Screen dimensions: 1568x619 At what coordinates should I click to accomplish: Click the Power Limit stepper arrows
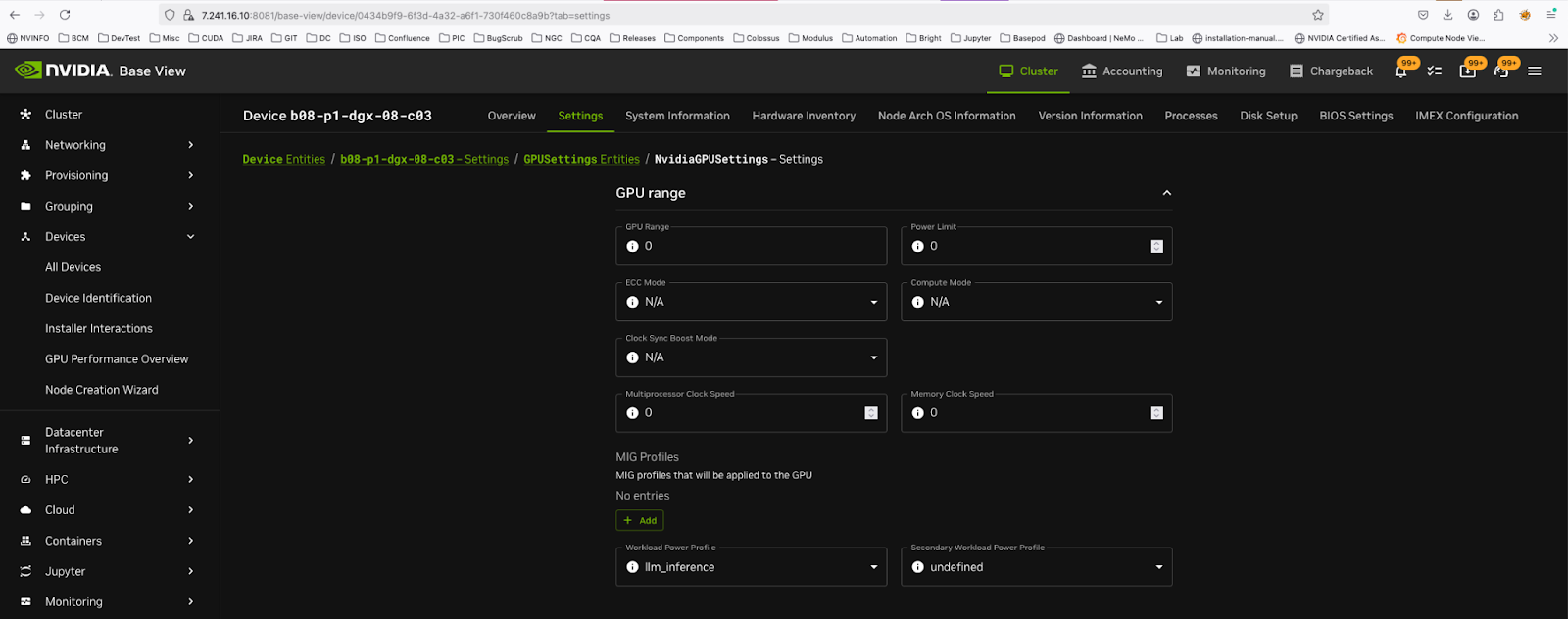tap(1156, 247)
